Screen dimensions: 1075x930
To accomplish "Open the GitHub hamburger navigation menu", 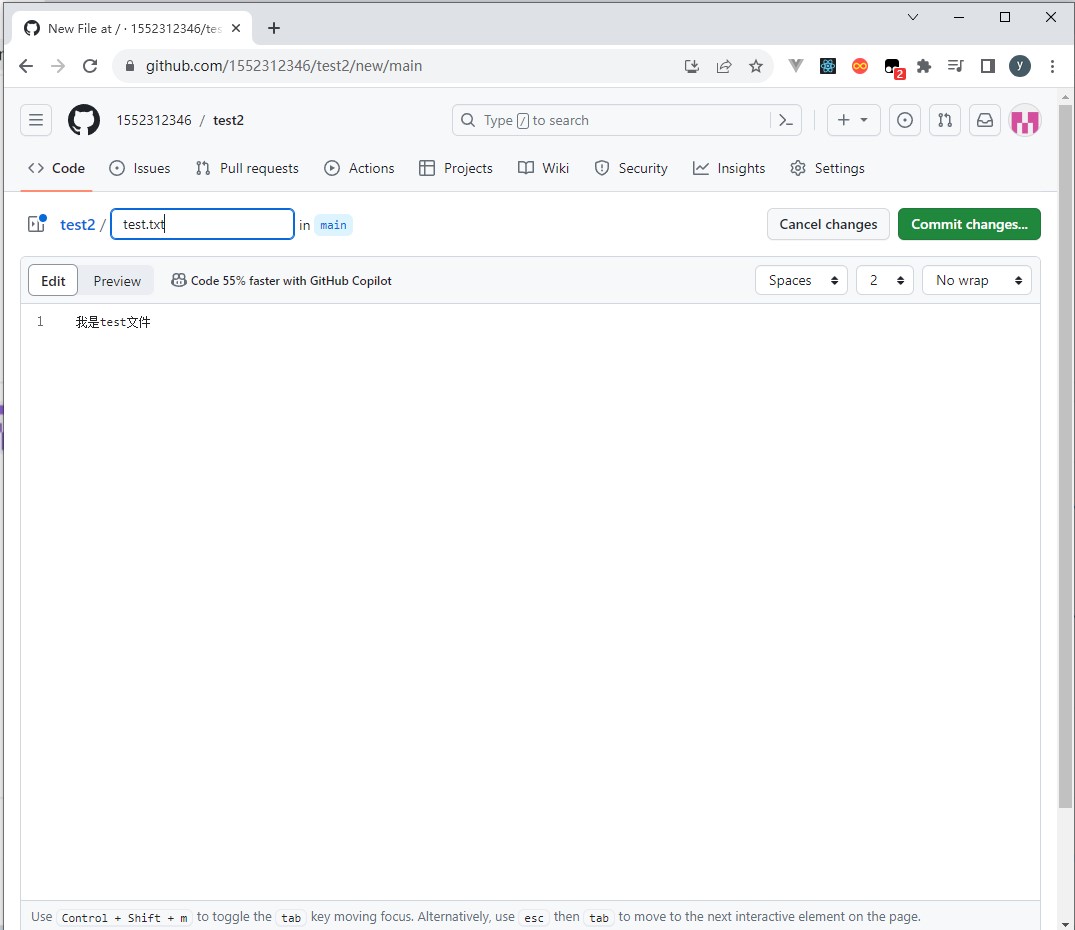I will pos(36,120).
